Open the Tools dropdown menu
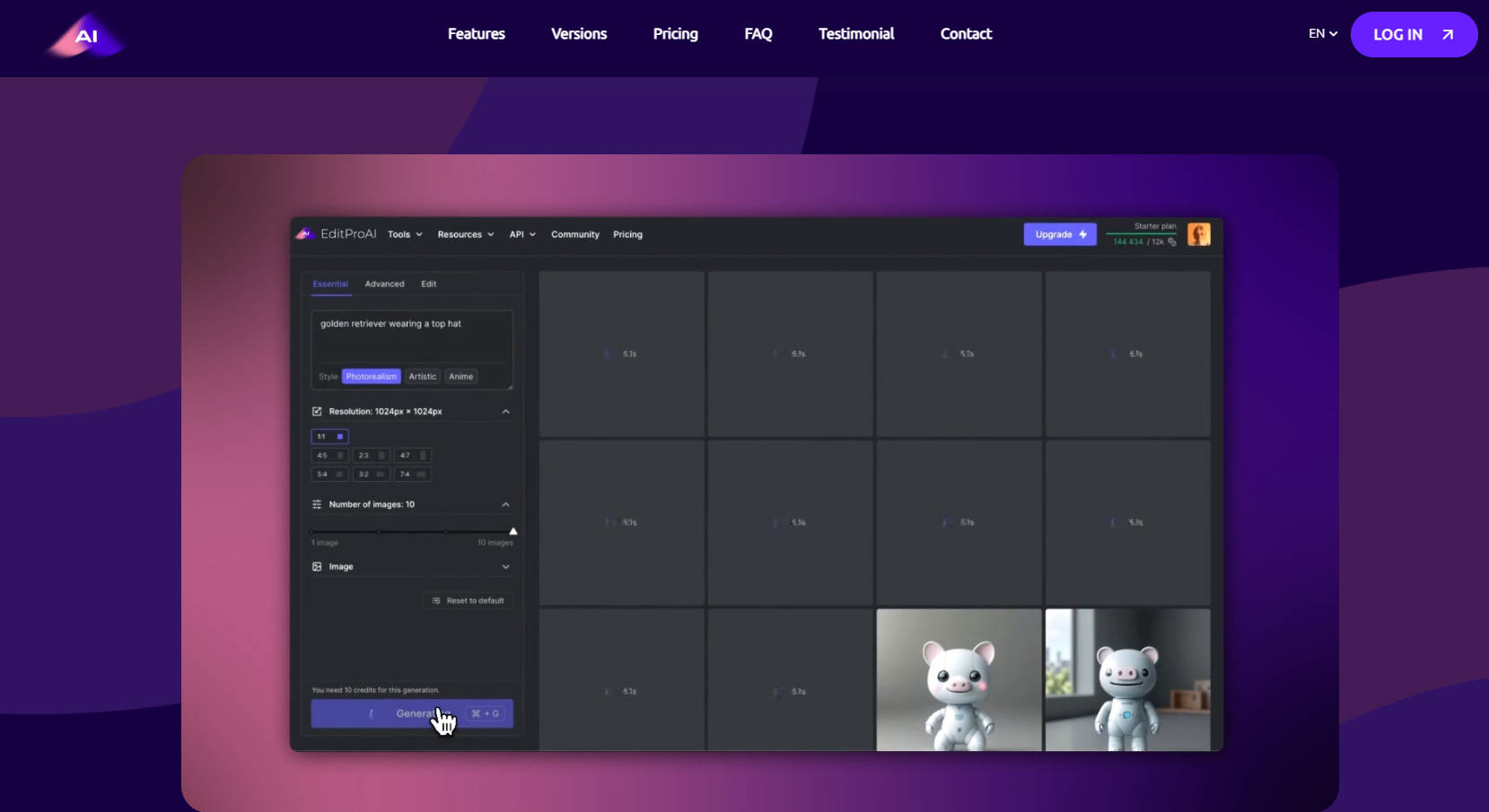This screenshot has height=812, width=1489. (x=404, y=234)
